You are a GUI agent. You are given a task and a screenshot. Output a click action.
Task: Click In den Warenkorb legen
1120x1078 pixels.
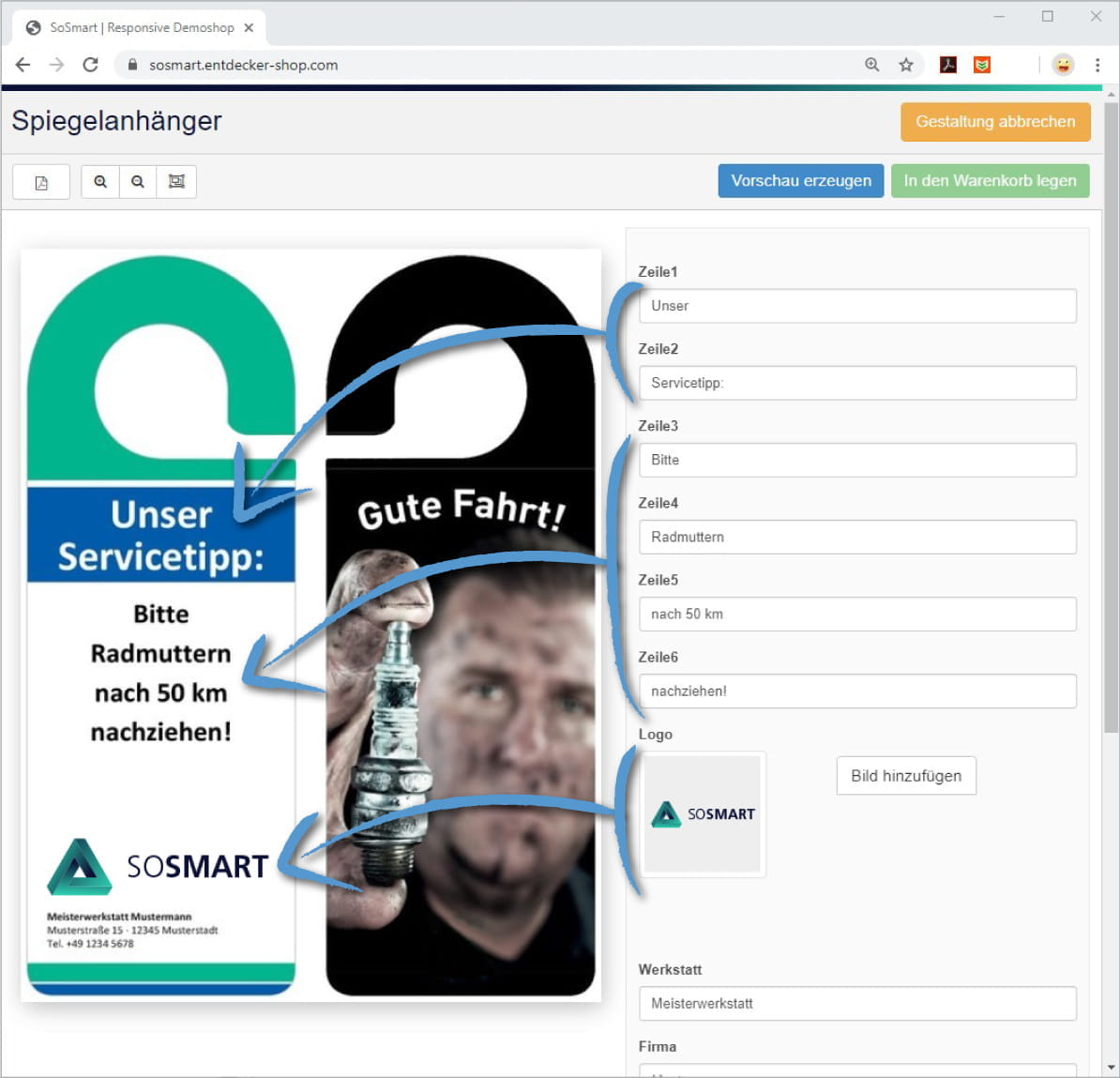click(x=990, y=181)
